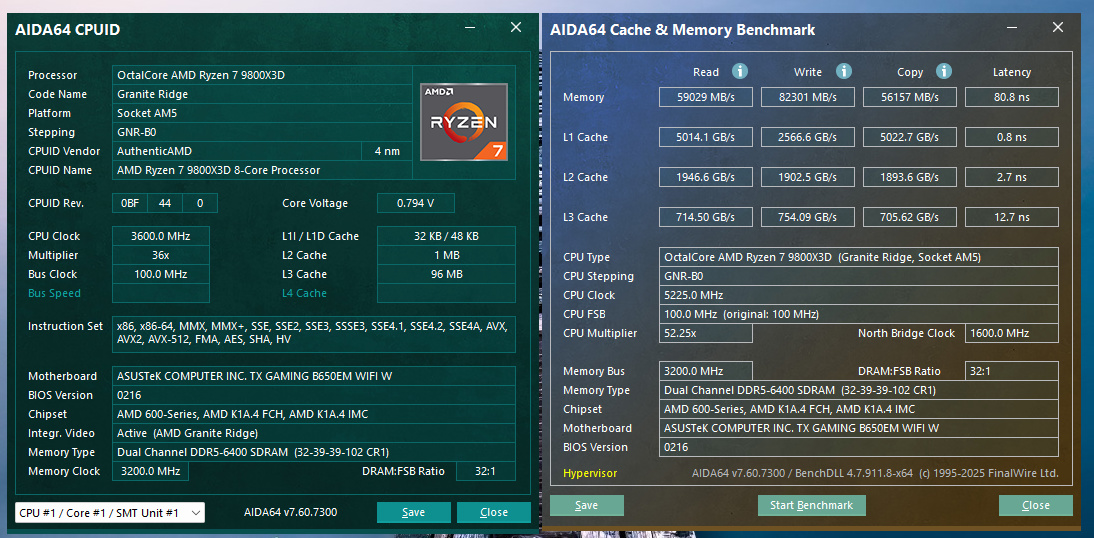The height and width of the screenshot is (538, 1094).
Task: Start the memory benchmark
Action: coord(811,505)
